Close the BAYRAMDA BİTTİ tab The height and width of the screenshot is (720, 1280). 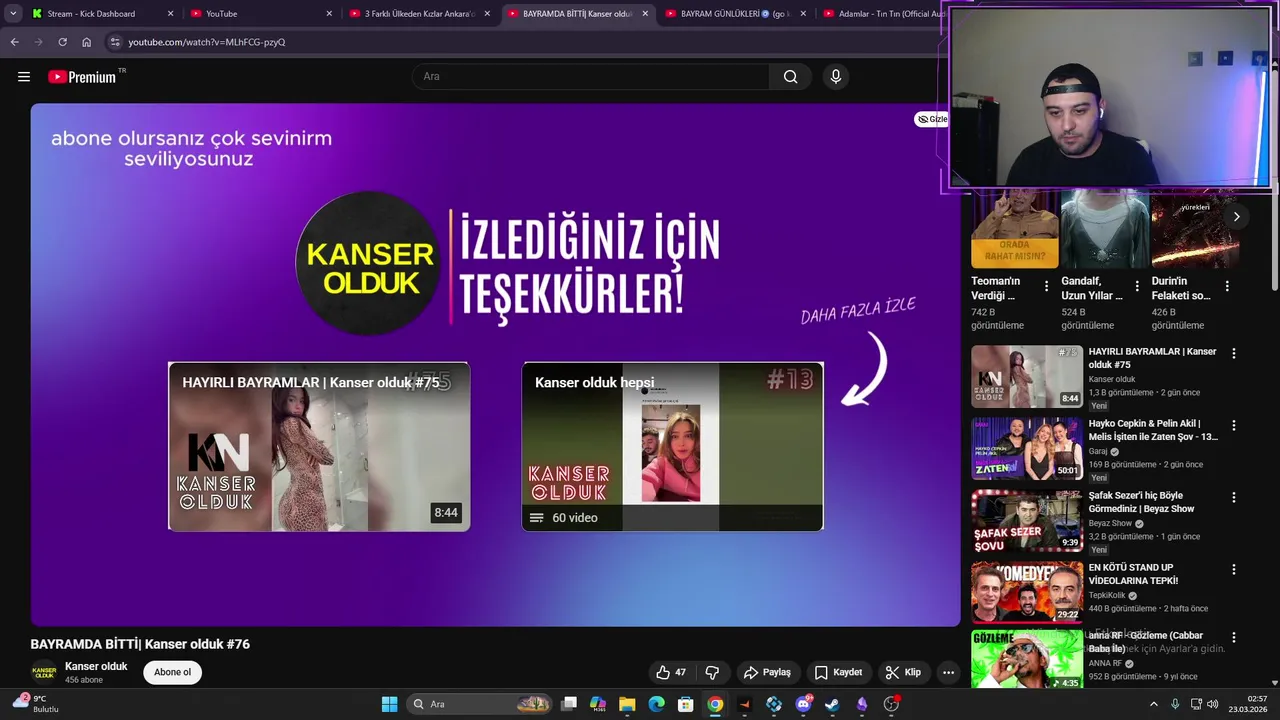point(645,14)
